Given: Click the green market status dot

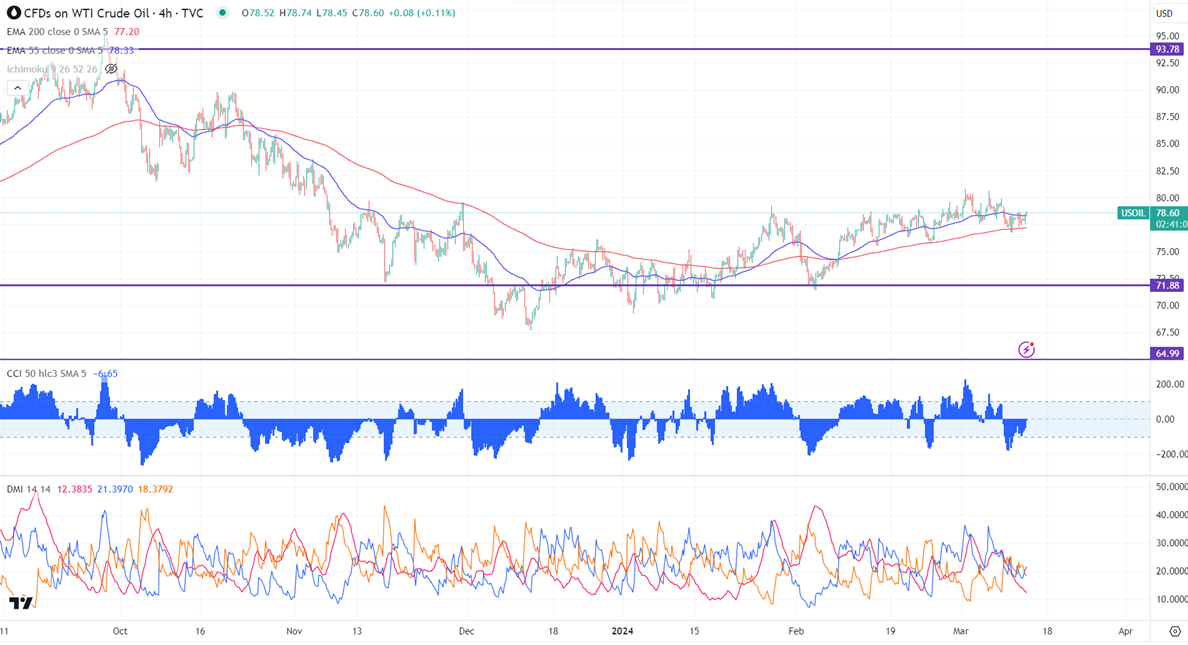Looking at the screenshot, I should 222,13.
